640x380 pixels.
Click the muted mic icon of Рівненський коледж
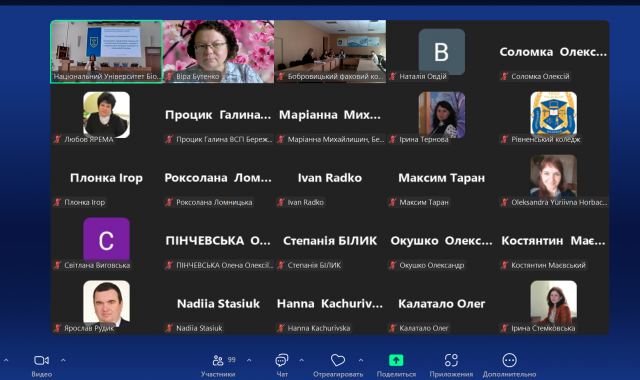504,139
